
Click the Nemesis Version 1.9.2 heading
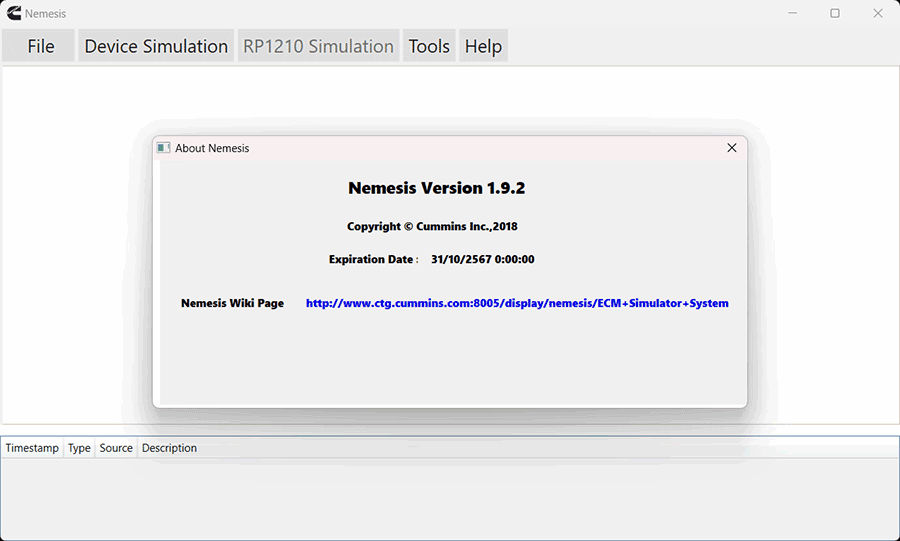click(x=436, y=188)
